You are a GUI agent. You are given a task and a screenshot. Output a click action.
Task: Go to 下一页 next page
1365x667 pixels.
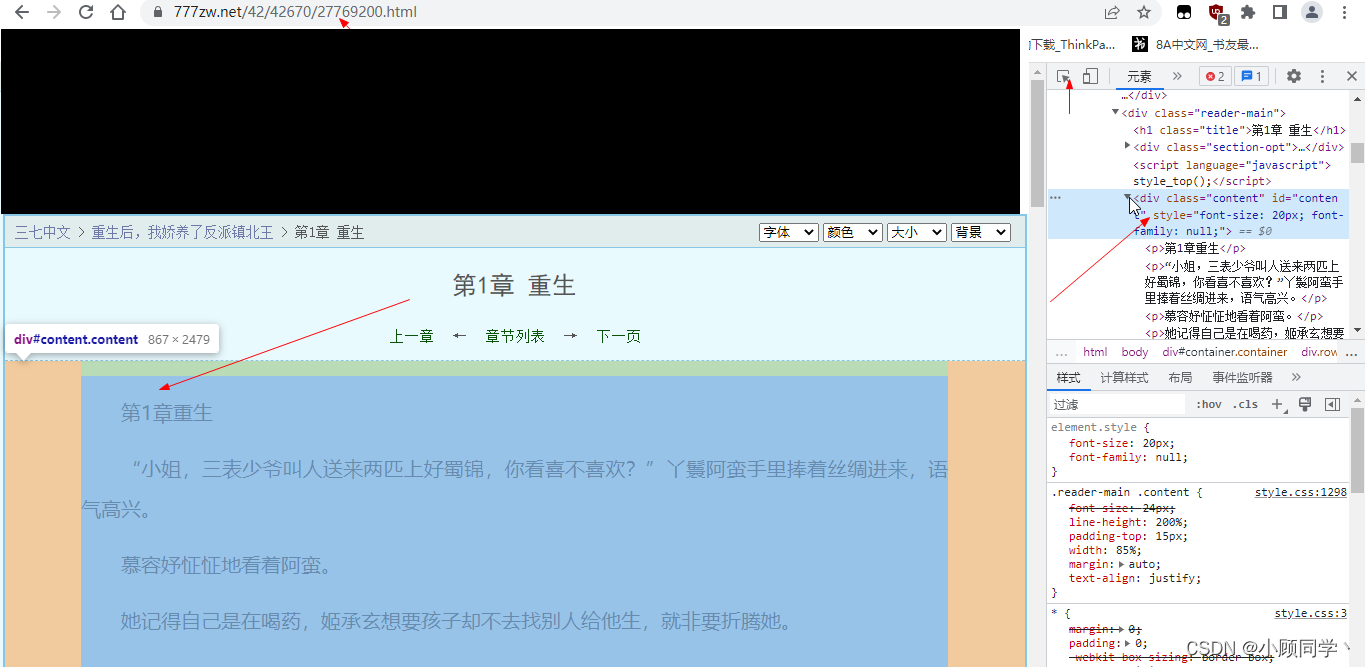[619, 336]
